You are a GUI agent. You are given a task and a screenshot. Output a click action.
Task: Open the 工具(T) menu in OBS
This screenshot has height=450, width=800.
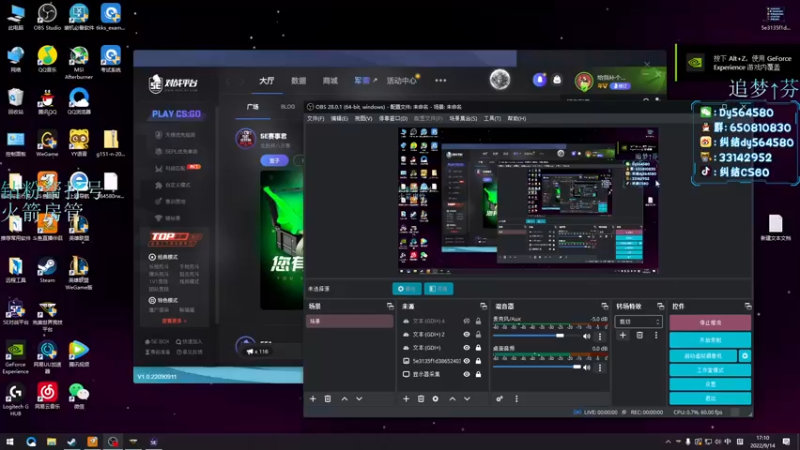tap(492, 118)
